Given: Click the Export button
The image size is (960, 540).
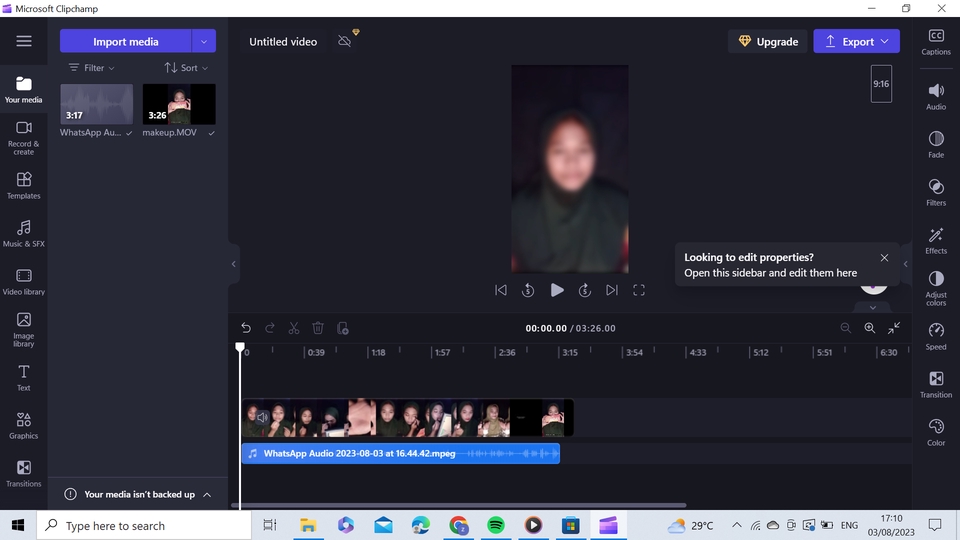Looking at the screenshot, I should pyautogui.click(x=857, y=41).
